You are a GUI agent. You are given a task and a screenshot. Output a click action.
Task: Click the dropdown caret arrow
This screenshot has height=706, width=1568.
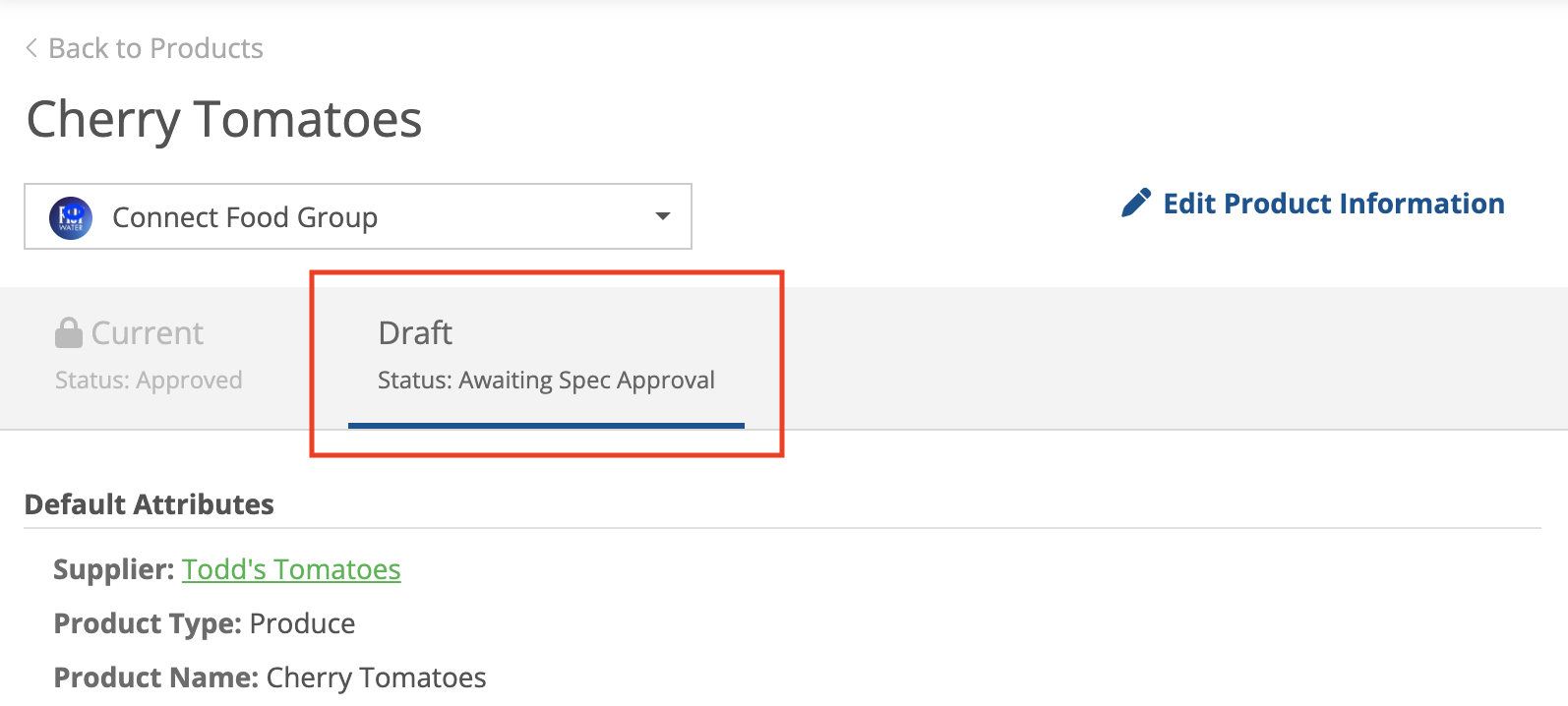point(663,216)
